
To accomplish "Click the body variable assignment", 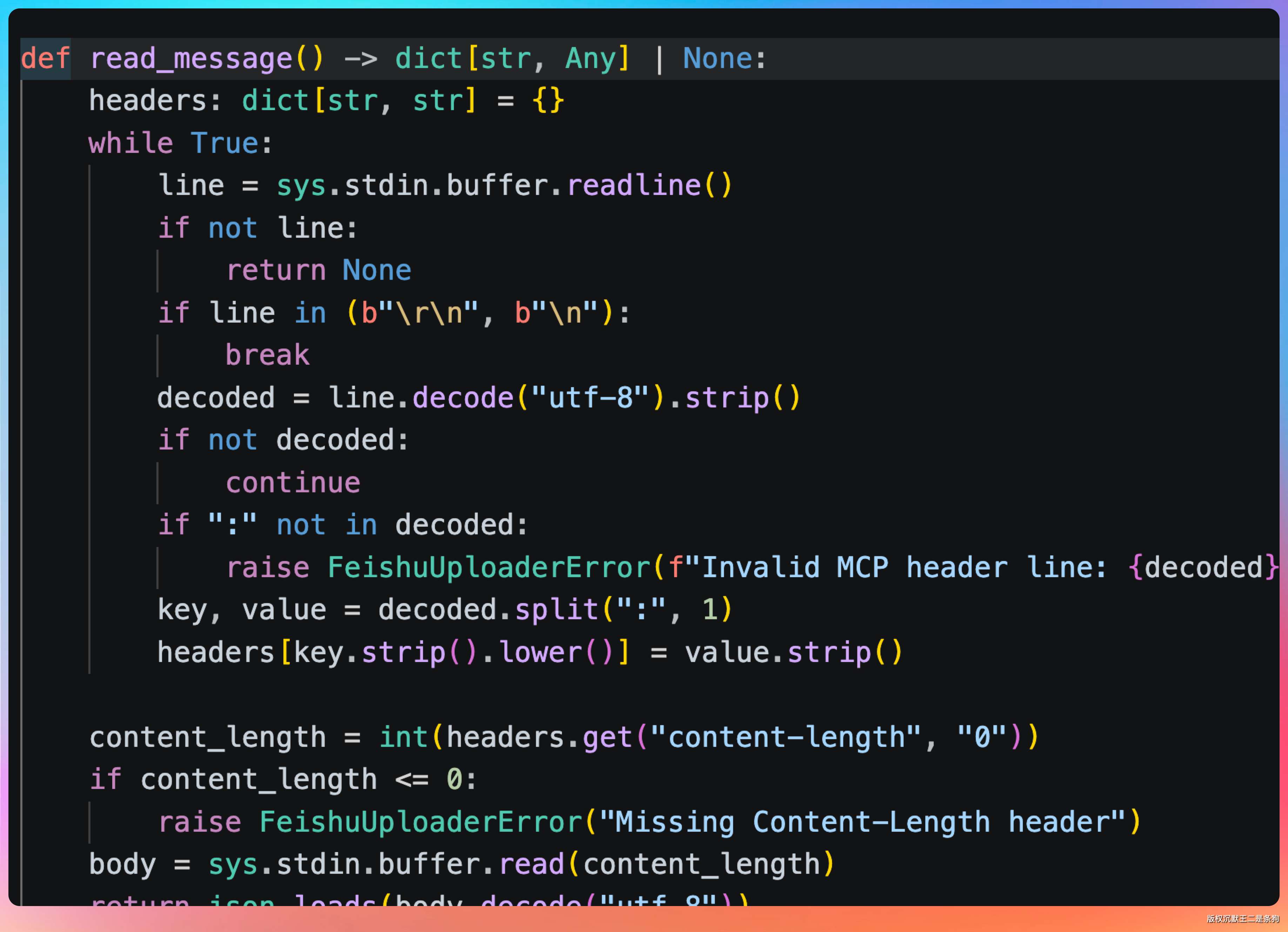I will point(122,864).
